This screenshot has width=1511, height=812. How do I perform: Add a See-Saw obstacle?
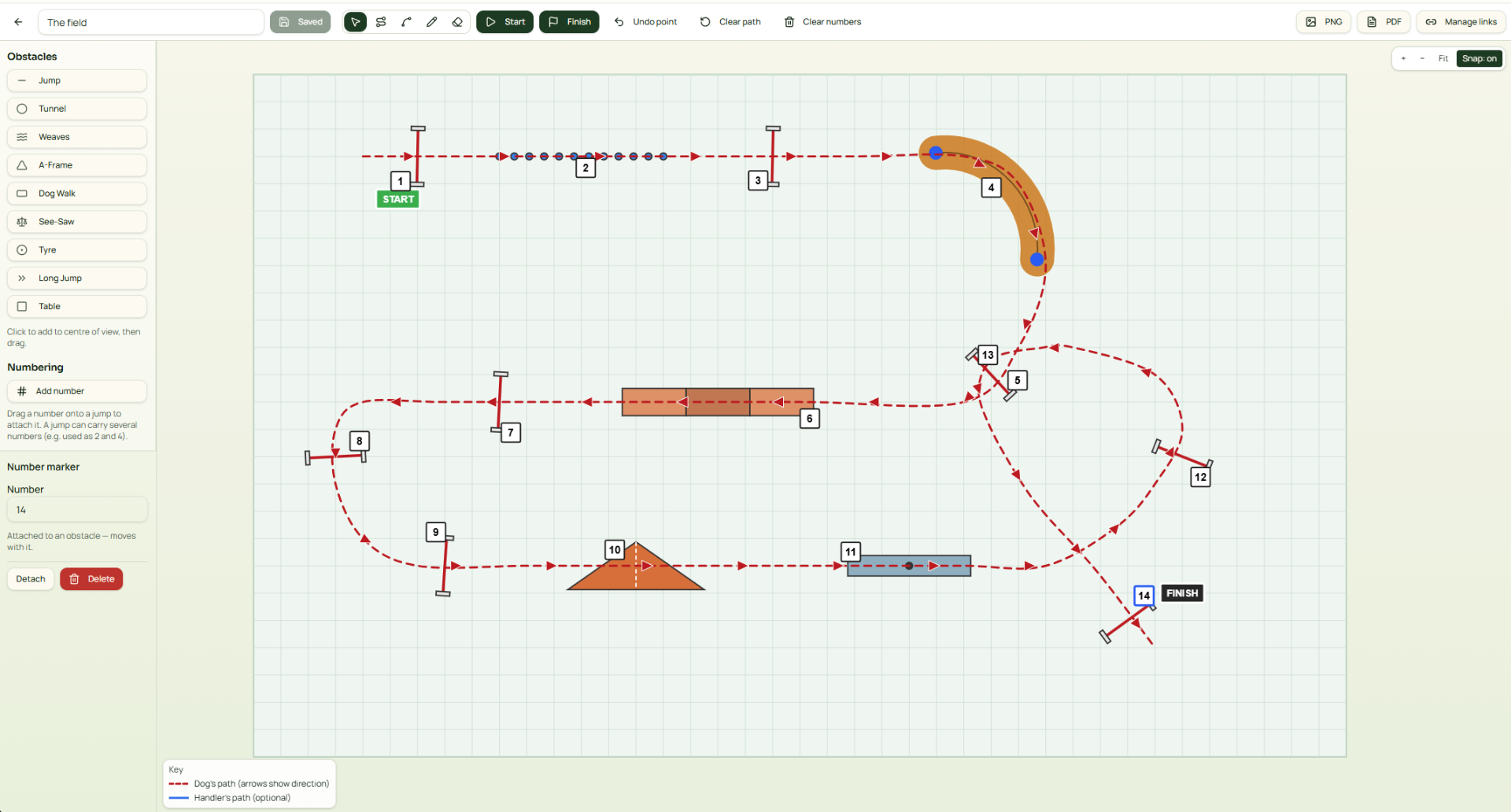[x=77, y=222]
